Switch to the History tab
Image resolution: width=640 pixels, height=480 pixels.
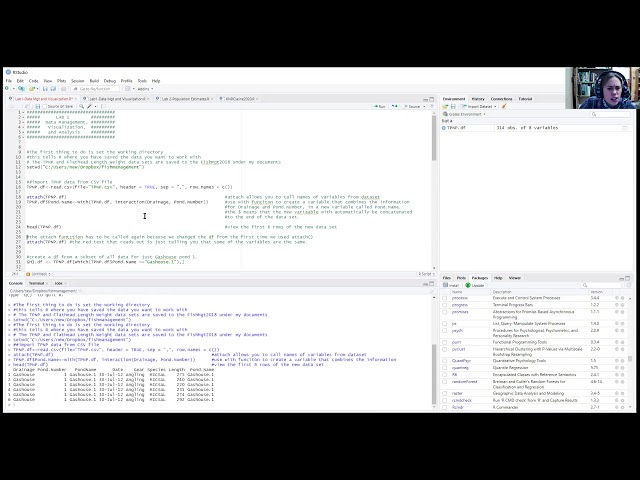(x=478, y=99)
